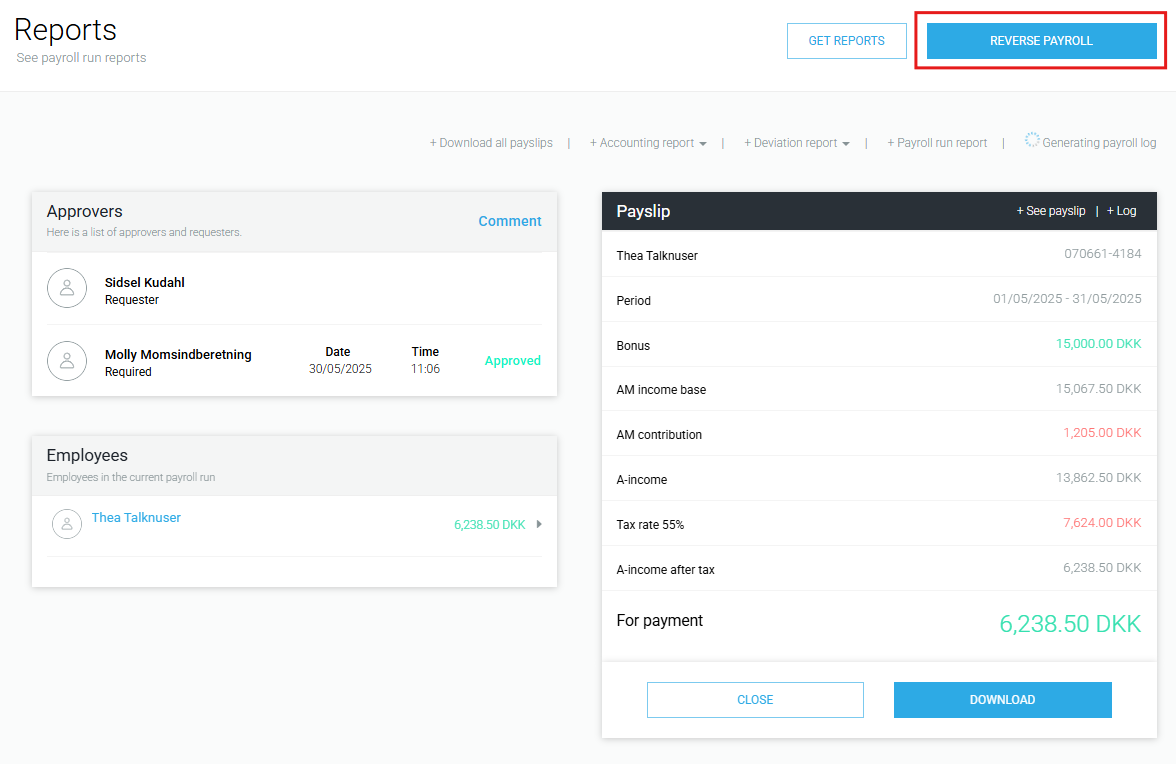Open the Payroll run report link
Viewport: 1176px width, 764px height.
click(937, 143)
